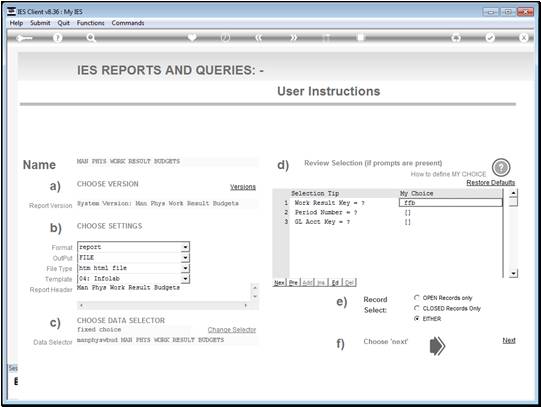Open the Commands menu
This screenshot has height=407, width=541.
128,23
